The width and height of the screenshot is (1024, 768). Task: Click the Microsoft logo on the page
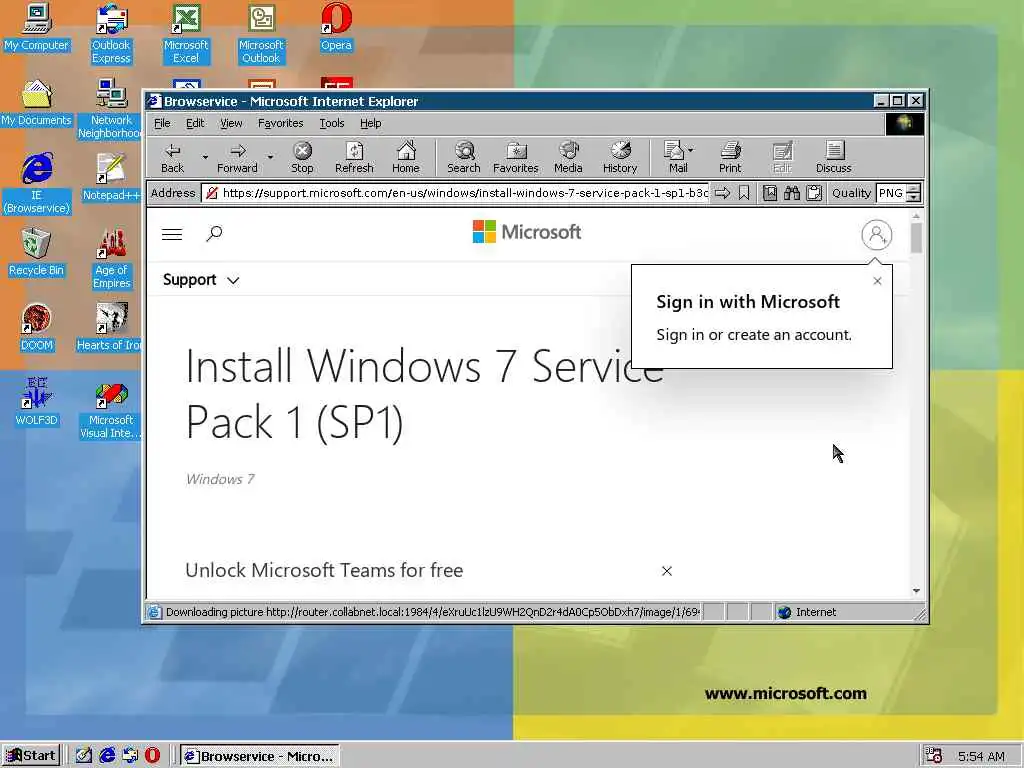click(526, 232)
